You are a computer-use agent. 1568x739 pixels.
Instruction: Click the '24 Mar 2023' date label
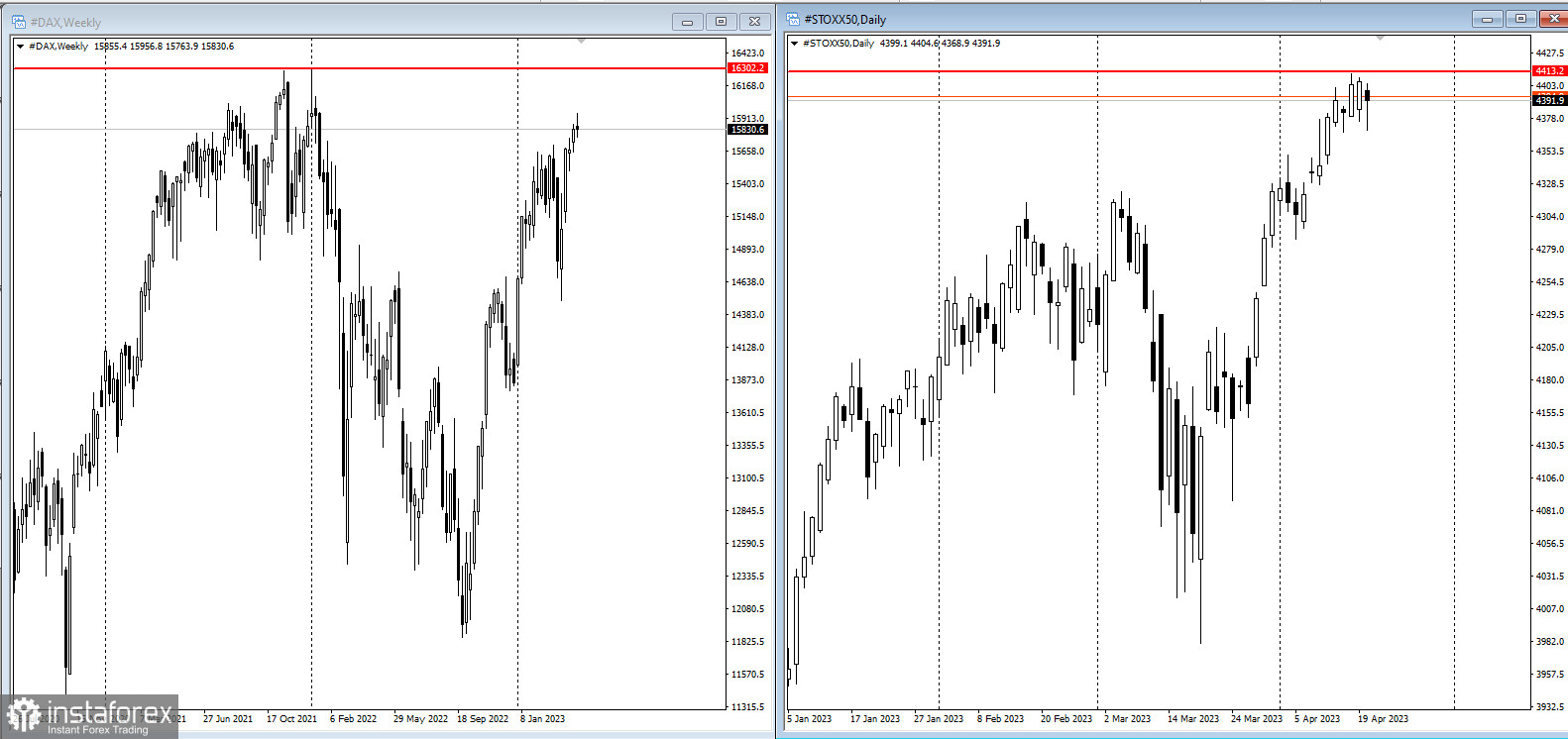1257,719
